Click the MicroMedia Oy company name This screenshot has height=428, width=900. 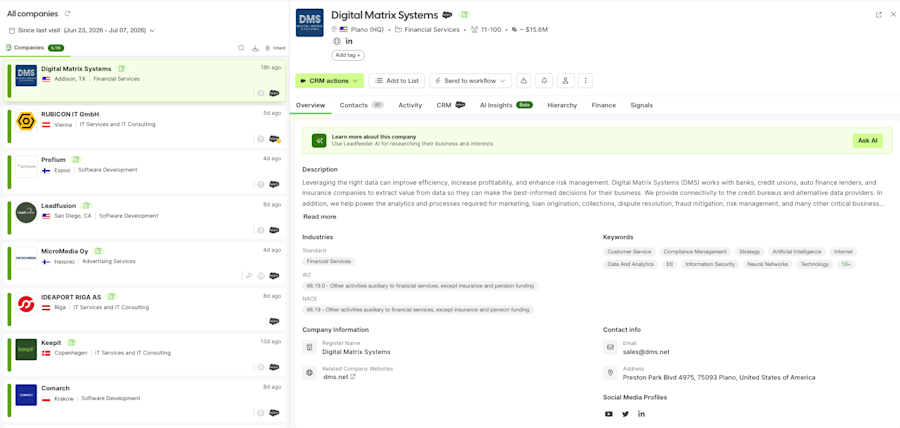pos(64,251)
